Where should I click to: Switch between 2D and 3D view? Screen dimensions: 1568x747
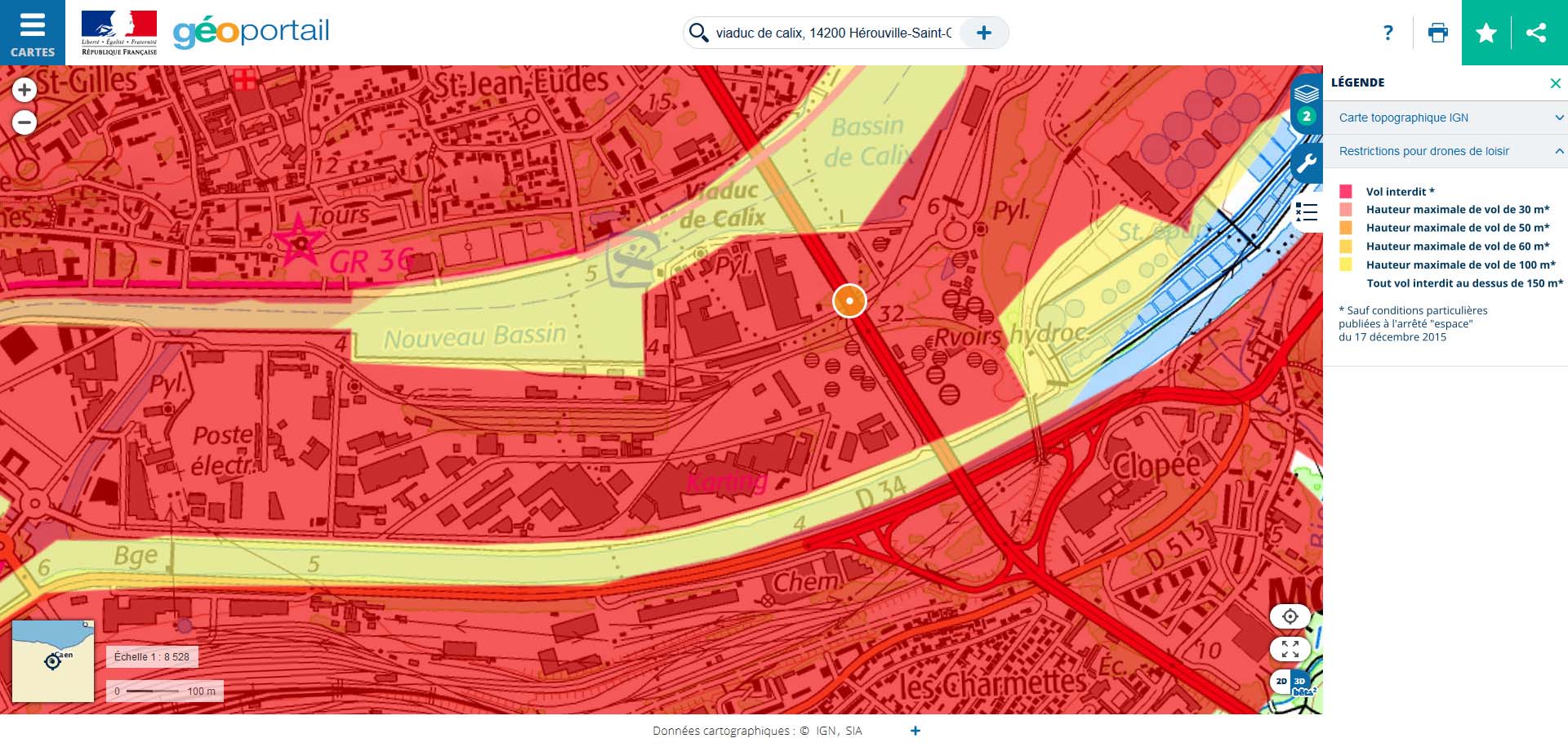1293,682
